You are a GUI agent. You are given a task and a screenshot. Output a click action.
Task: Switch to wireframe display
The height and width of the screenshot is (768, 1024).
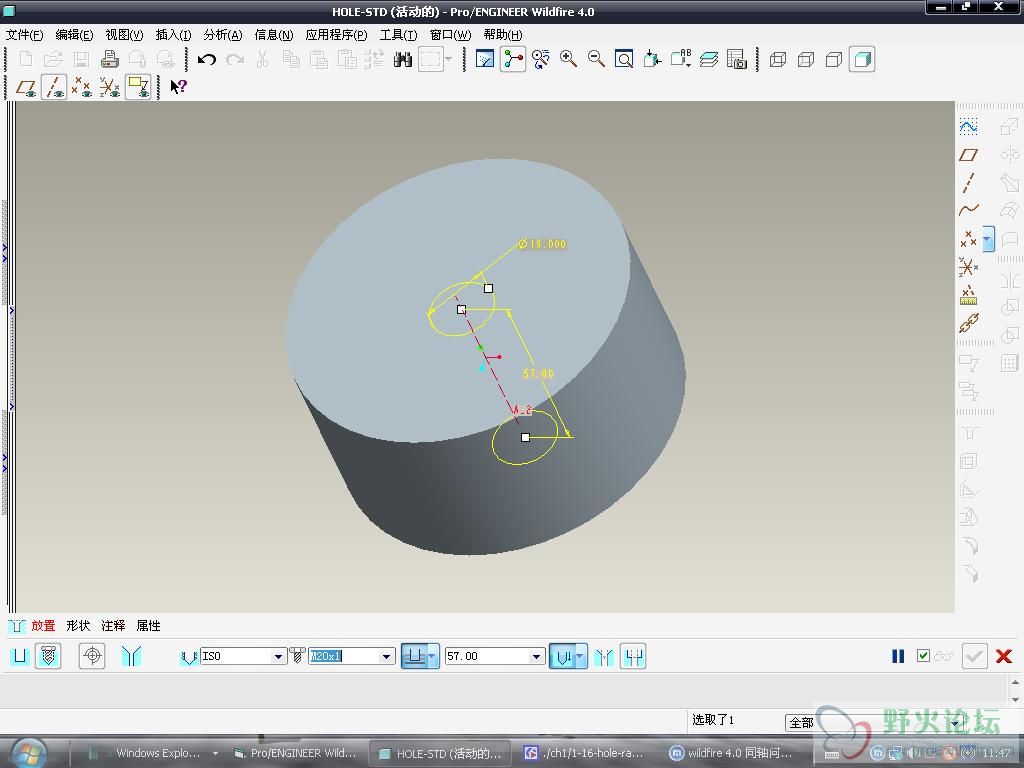(778, 59)
